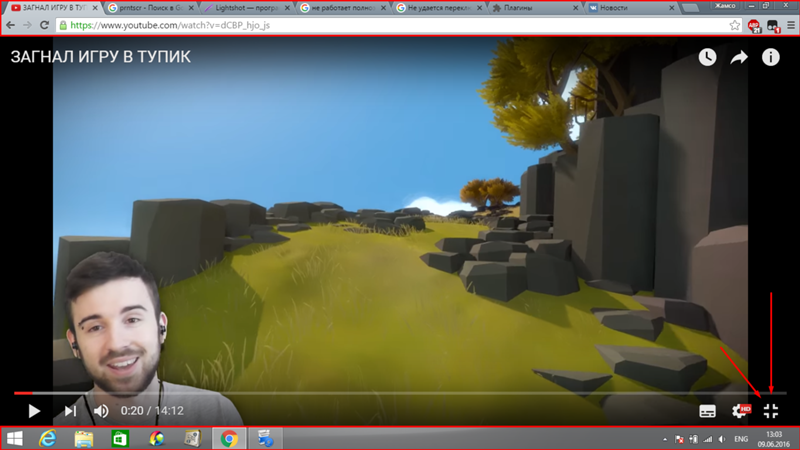The image size is (800, 450).
Task: Close the Lightshot tab
Action: pos(287,8)
